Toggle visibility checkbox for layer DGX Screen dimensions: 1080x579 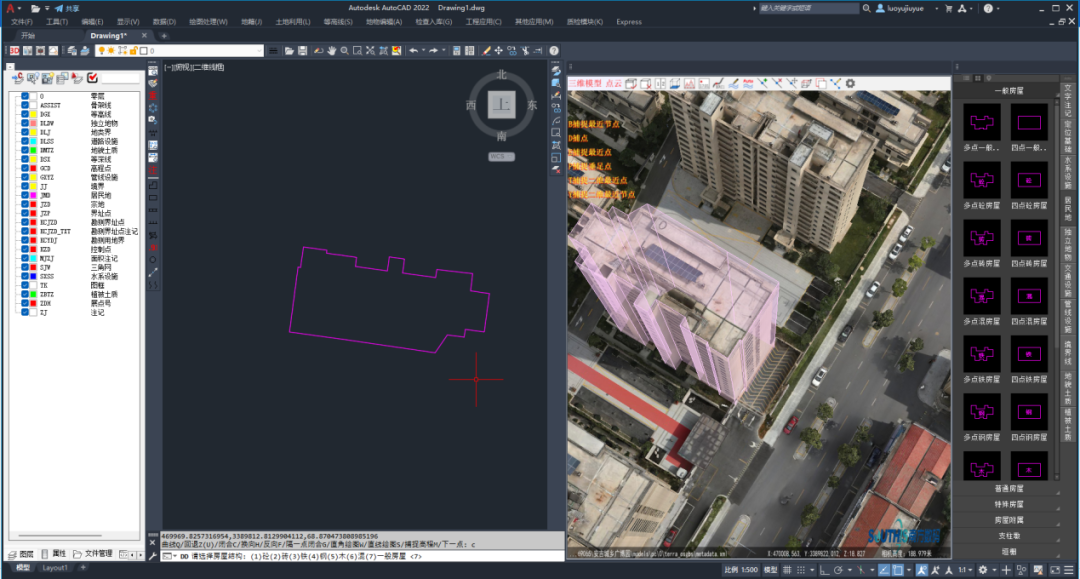25,114
